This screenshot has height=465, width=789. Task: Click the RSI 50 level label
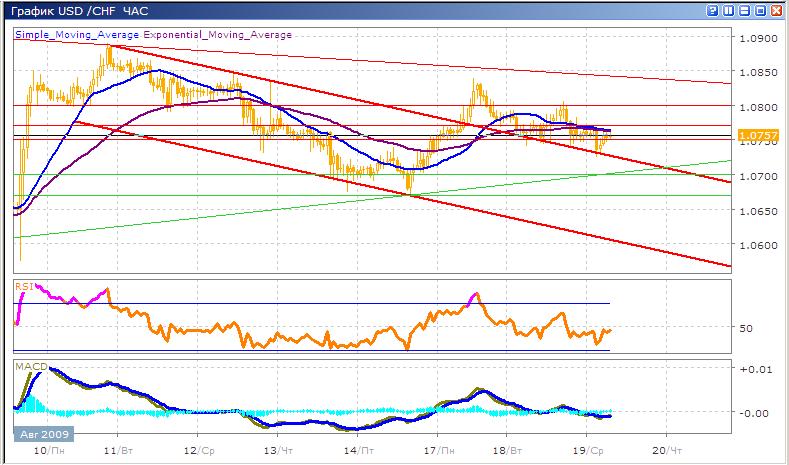pyautogui.click(x=745, y=328)
